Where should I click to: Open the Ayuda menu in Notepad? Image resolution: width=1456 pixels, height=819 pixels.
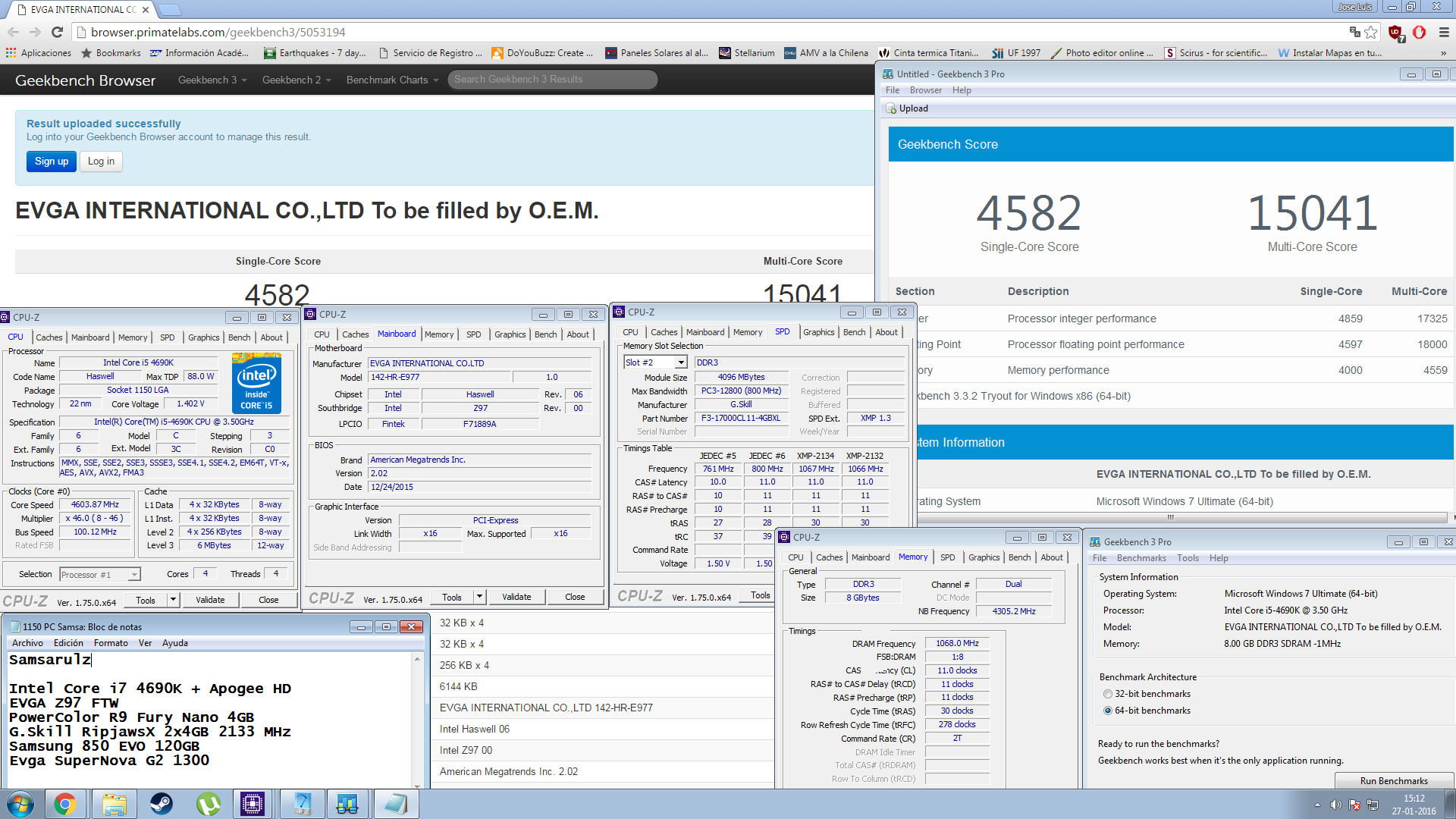[x=174, y=643]
